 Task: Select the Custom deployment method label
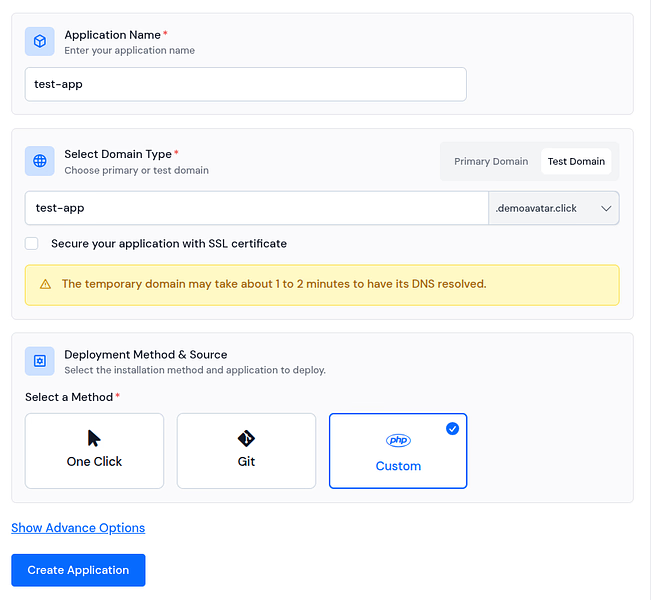(x=398, y=466)
